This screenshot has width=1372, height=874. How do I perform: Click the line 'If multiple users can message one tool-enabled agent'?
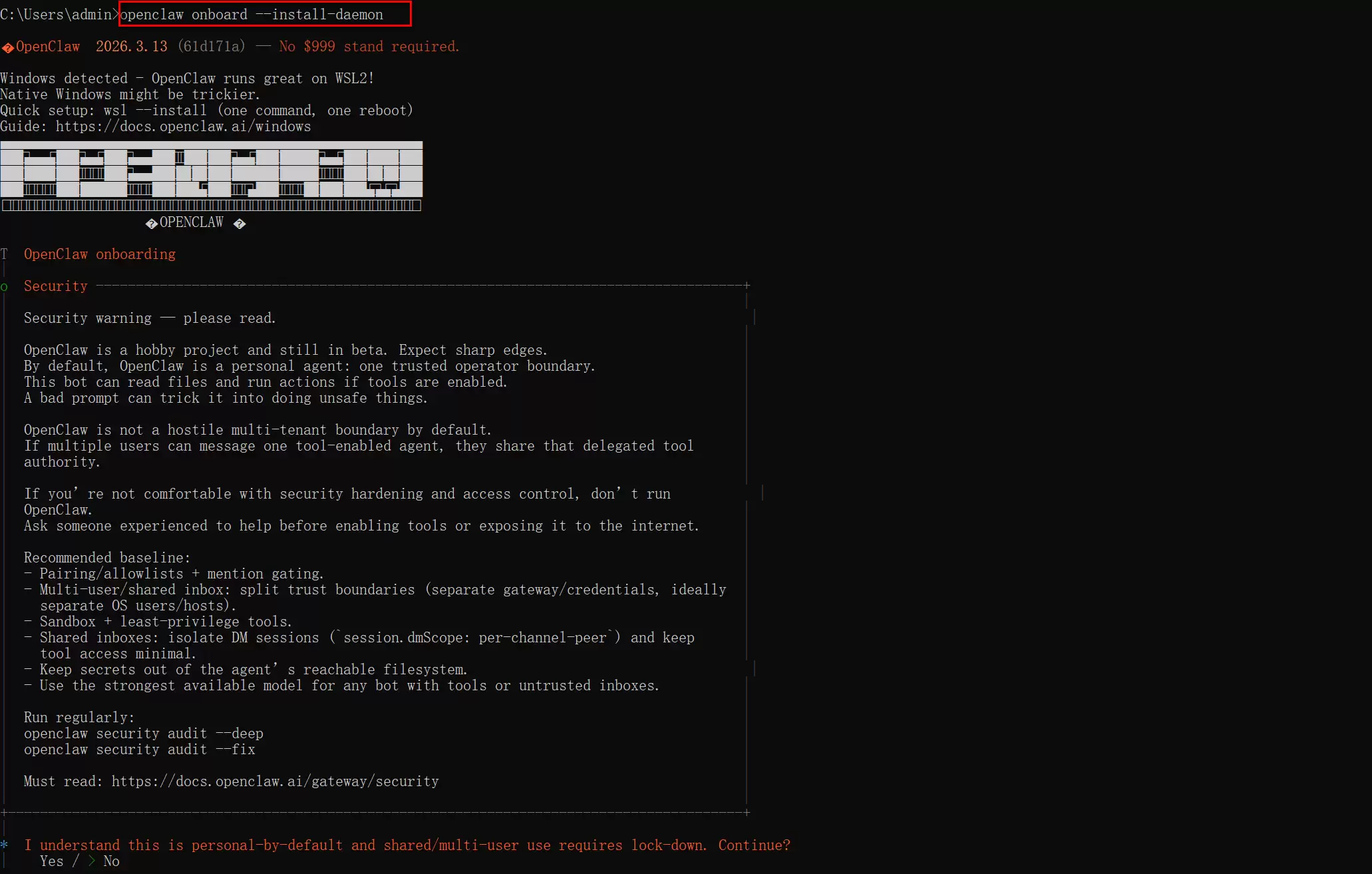(x=359, y=454)
